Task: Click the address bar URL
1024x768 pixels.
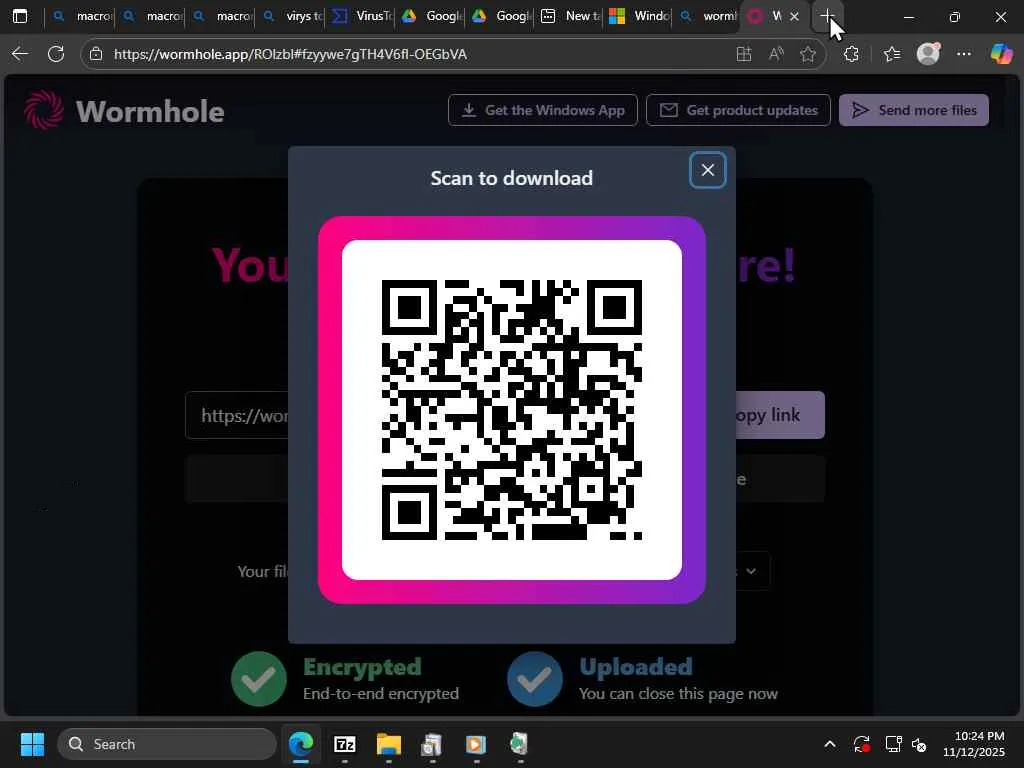Action: click(x=290, y=54)
